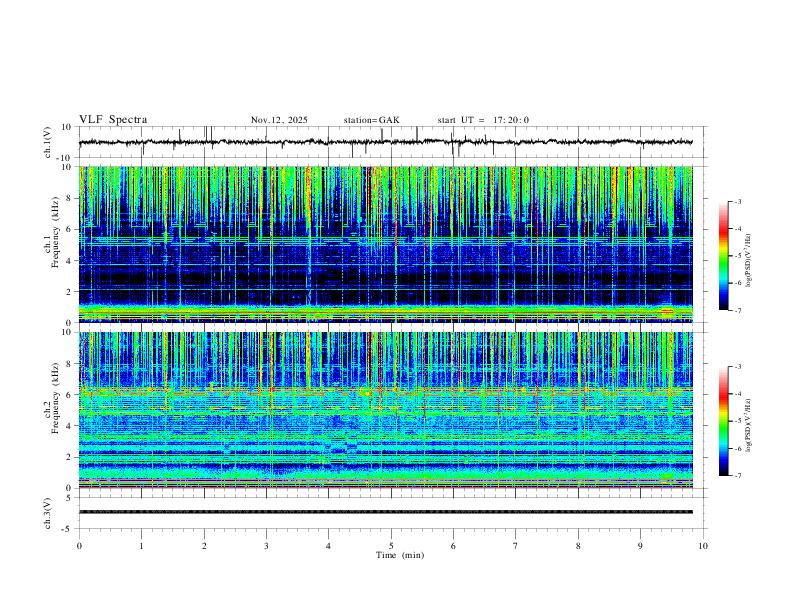
Task: Click the "VLF Spectra" title text
Action: click(113, 120)
